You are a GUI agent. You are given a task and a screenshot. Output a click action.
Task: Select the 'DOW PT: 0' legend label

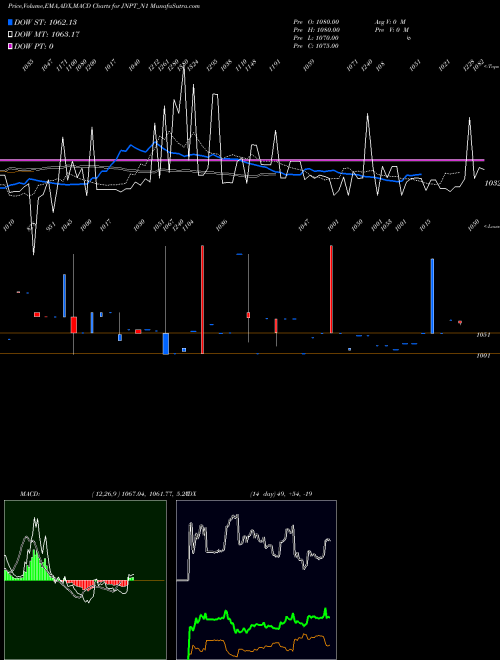pos(34,46)
